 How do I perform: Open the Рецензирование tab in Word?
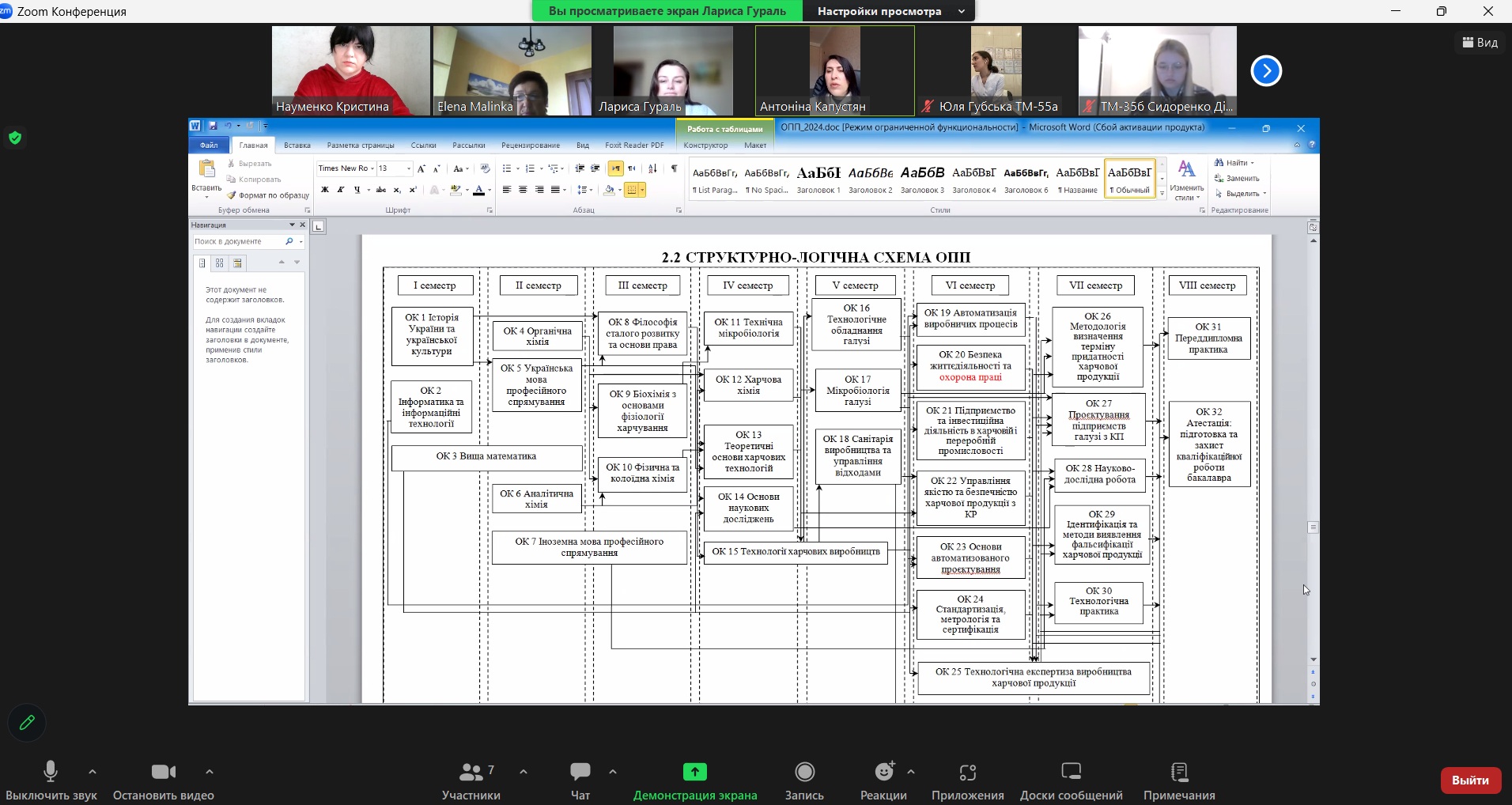pyautogui.click(x=530, y=146)
